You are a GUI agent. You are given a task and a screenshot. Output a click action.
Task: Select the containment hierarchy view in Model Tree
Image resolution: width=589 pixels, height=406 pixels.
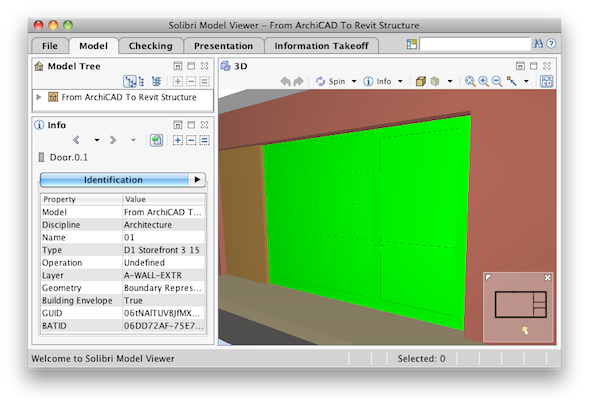coord(130,81)
